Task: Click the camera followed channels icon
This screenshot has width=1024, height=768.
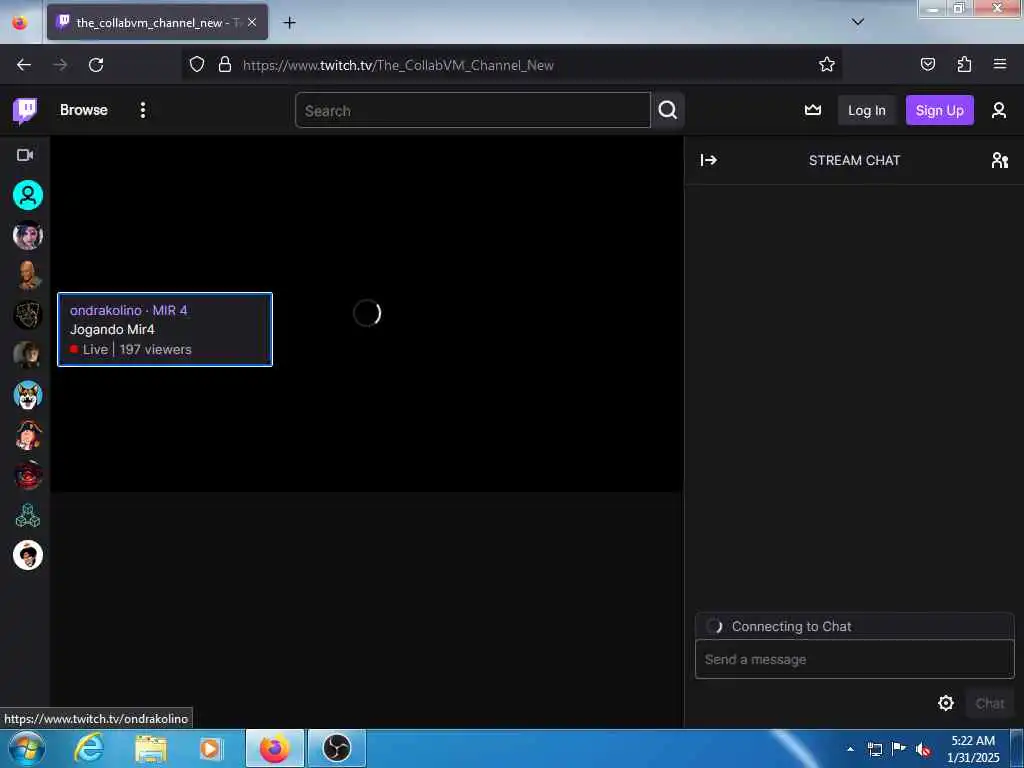Action: (x=25, y=155)
